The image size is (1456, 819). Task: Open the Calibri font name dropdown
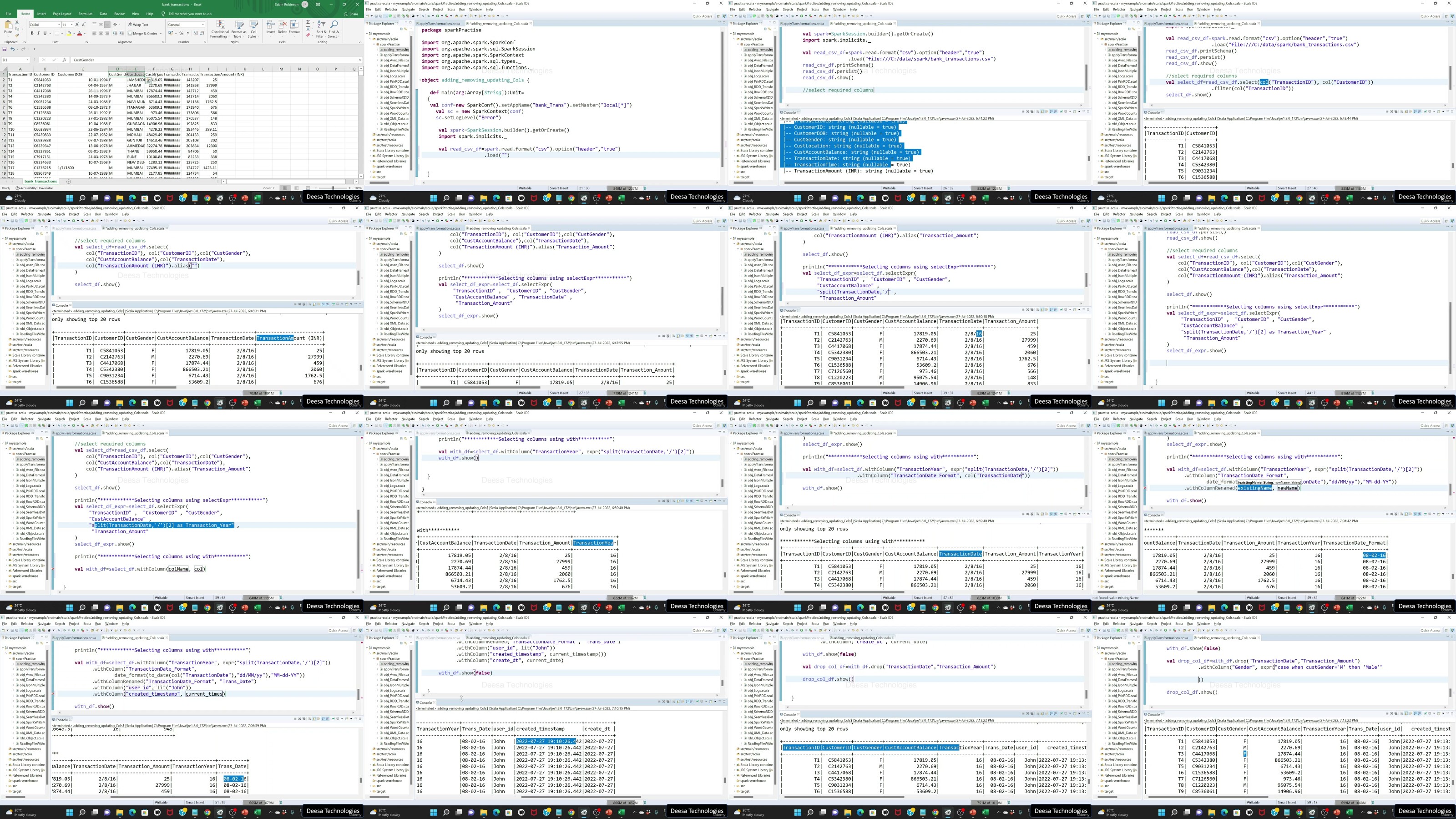[59, 25]
